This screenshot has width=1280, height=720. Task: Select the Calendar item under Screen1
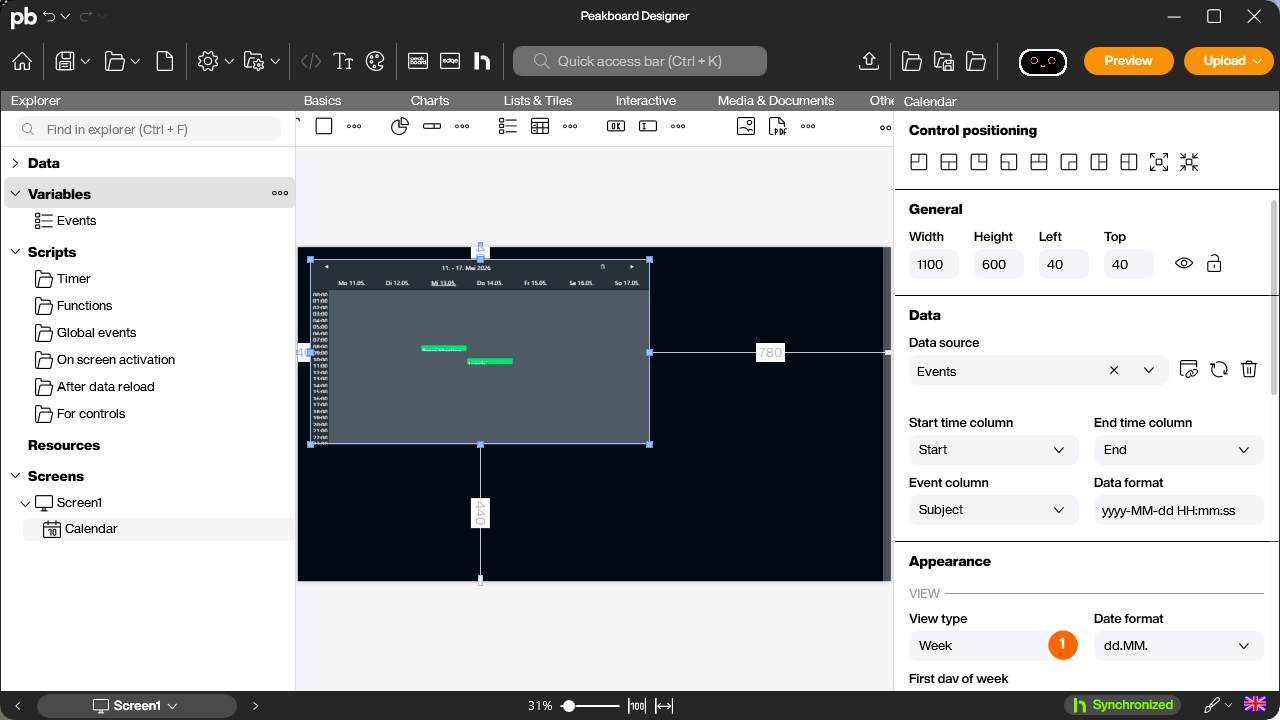[x=91, y=529]
